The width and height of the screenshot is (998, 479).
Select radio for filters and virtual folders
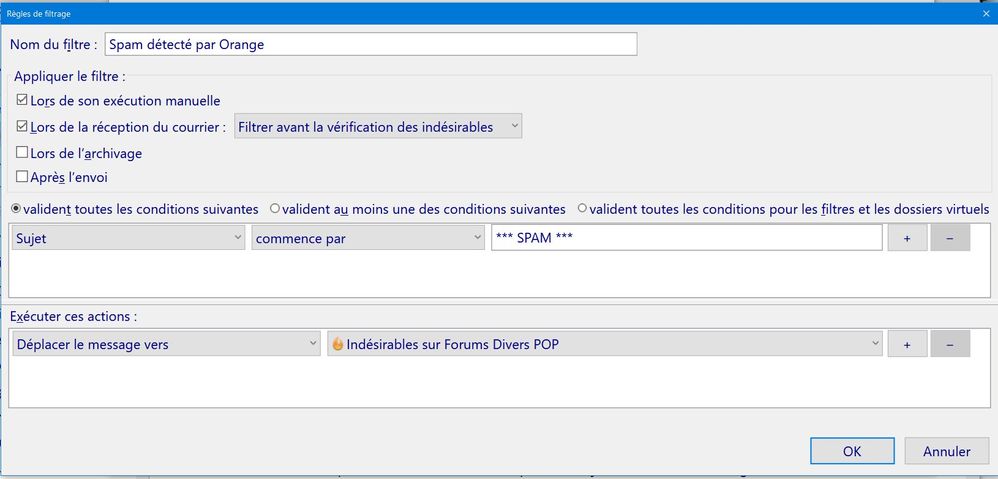(582, 209)
